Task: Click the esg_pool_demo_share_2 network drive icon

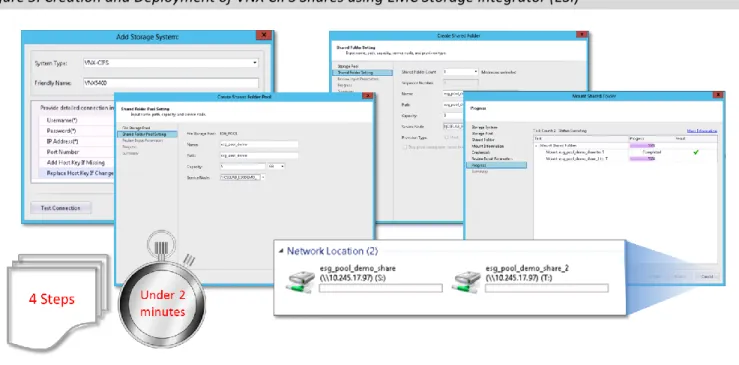Action: (467, 281)
